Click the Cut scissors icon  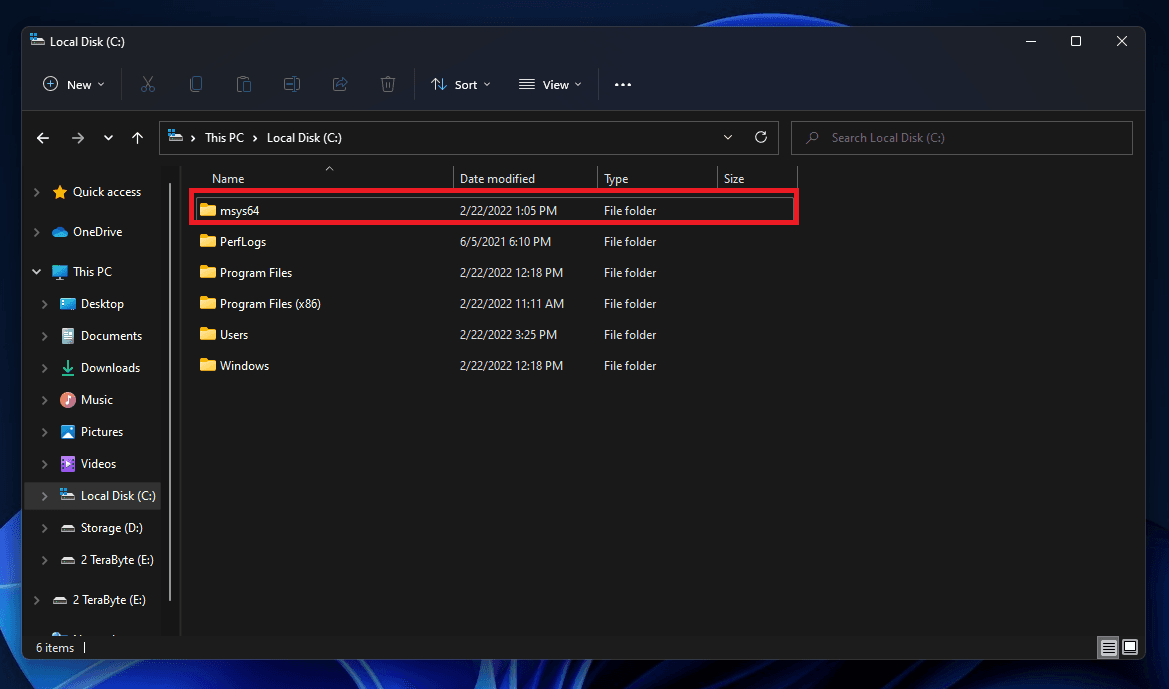pyautogui.click(x=148, y=84)
